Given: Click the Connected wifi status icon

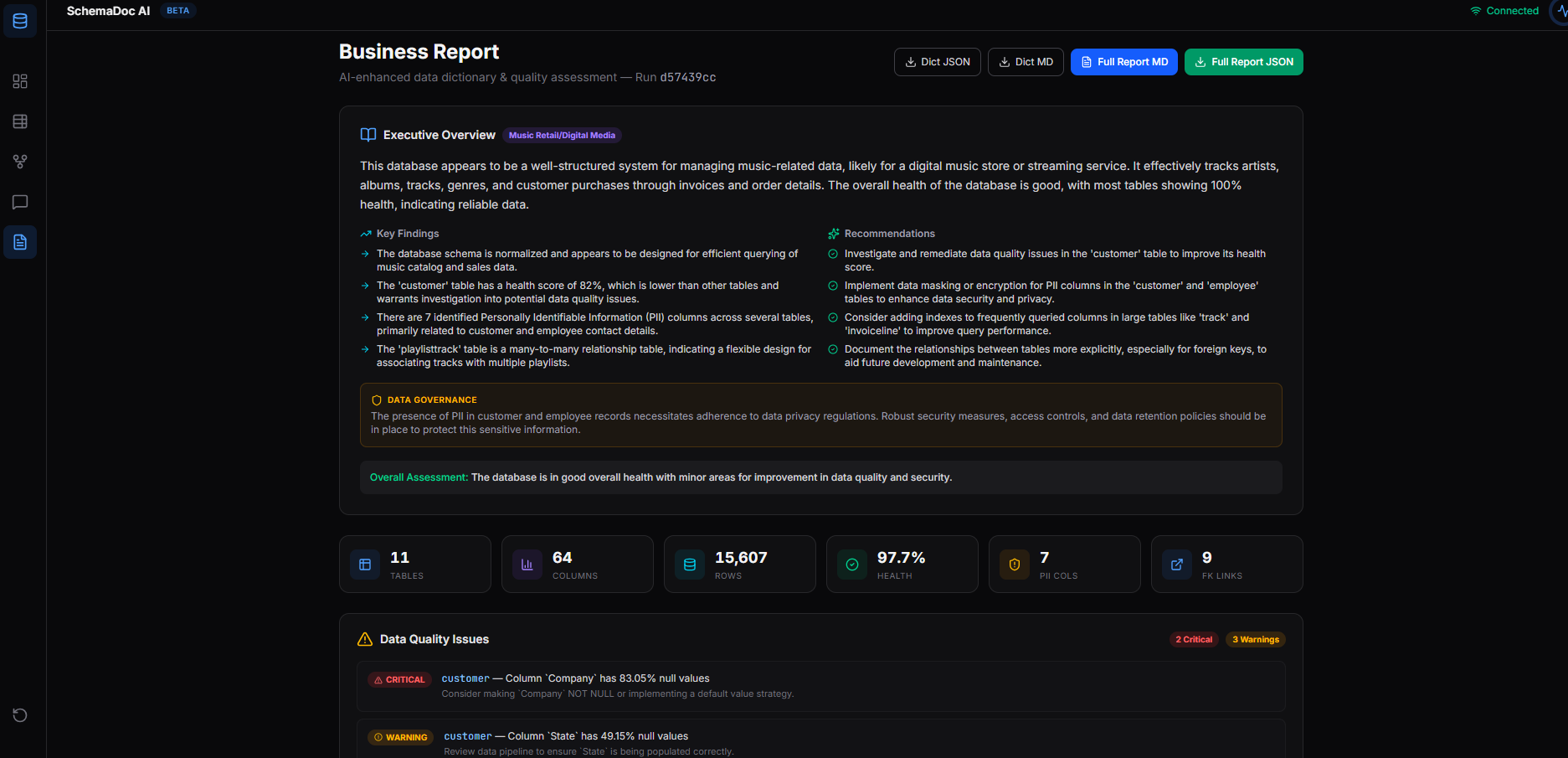Looking at the screenshot, I should [1476, 11].
